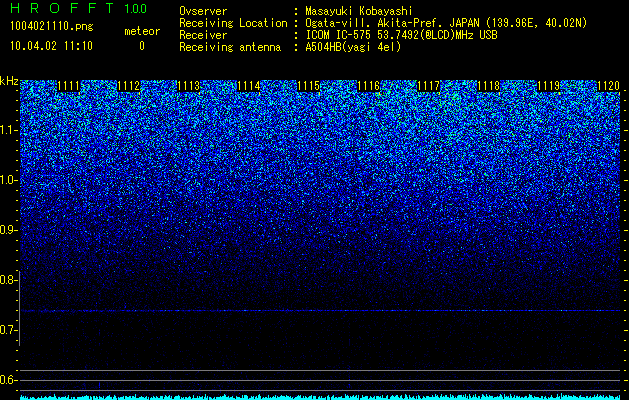Click the 0.6 frequency axis label
The height and width of the screenshot is (400, 629).
7,380
